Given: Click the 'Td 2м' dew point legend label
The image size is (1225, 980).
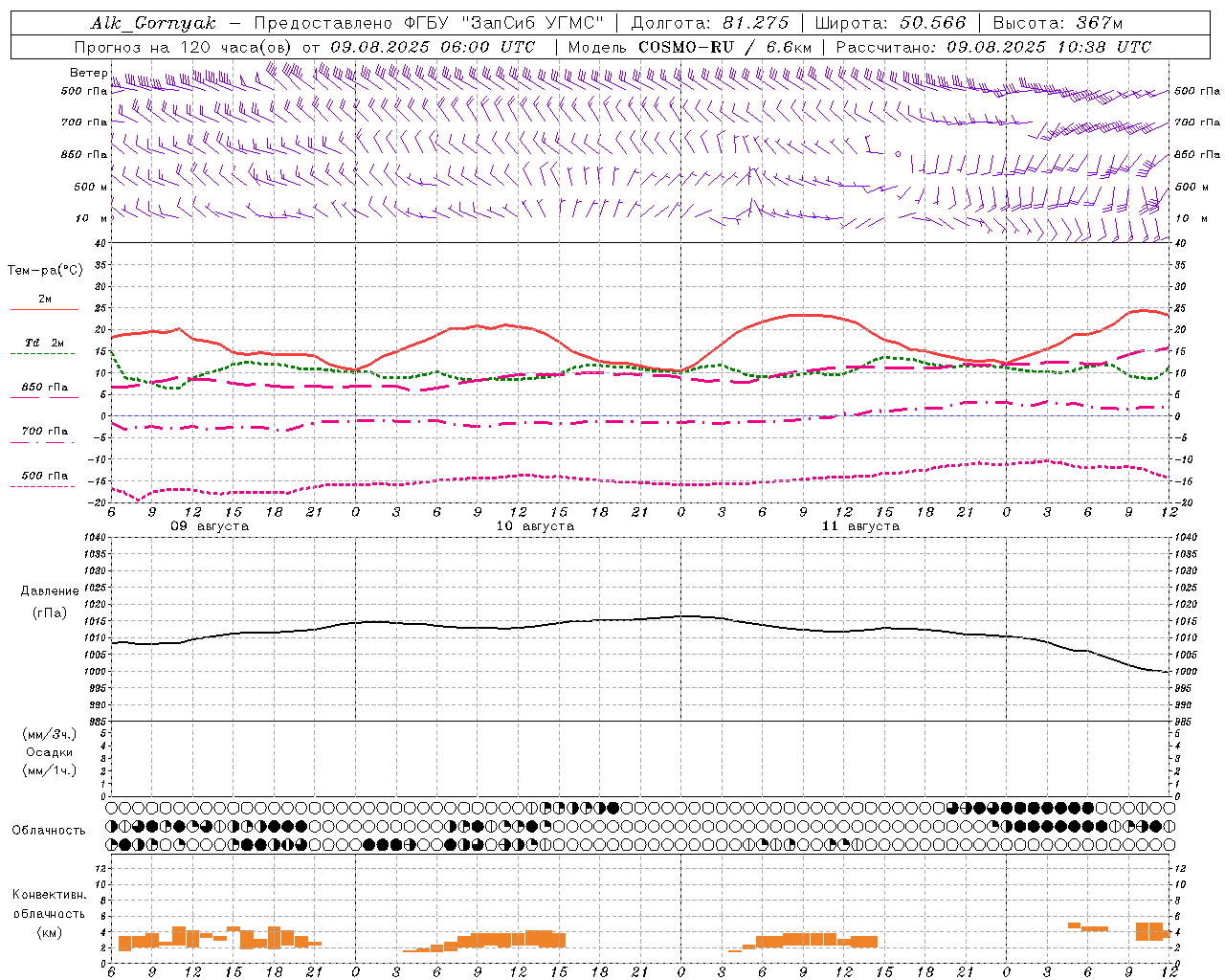Looking at the screenshot, I should point(45,343).
